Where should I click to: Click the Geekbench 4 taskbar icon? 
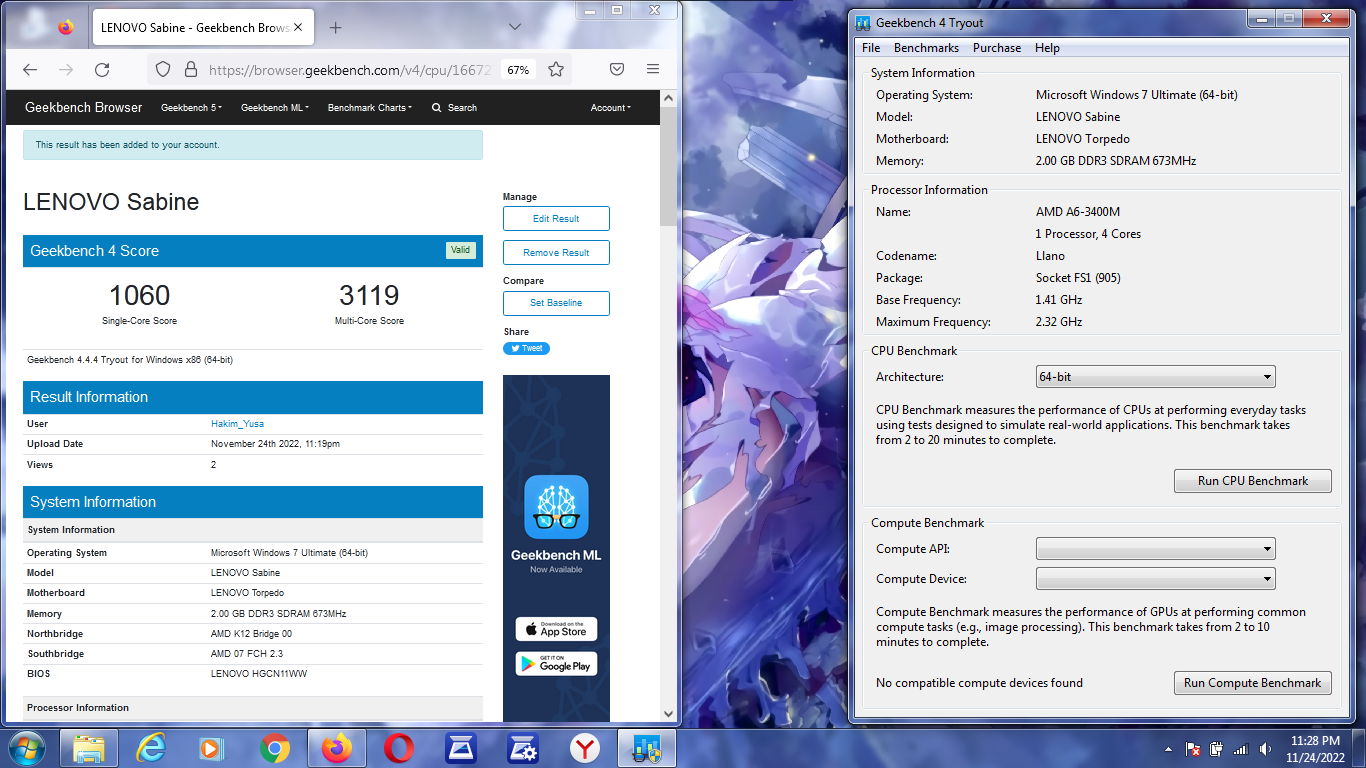click(647, 748)
